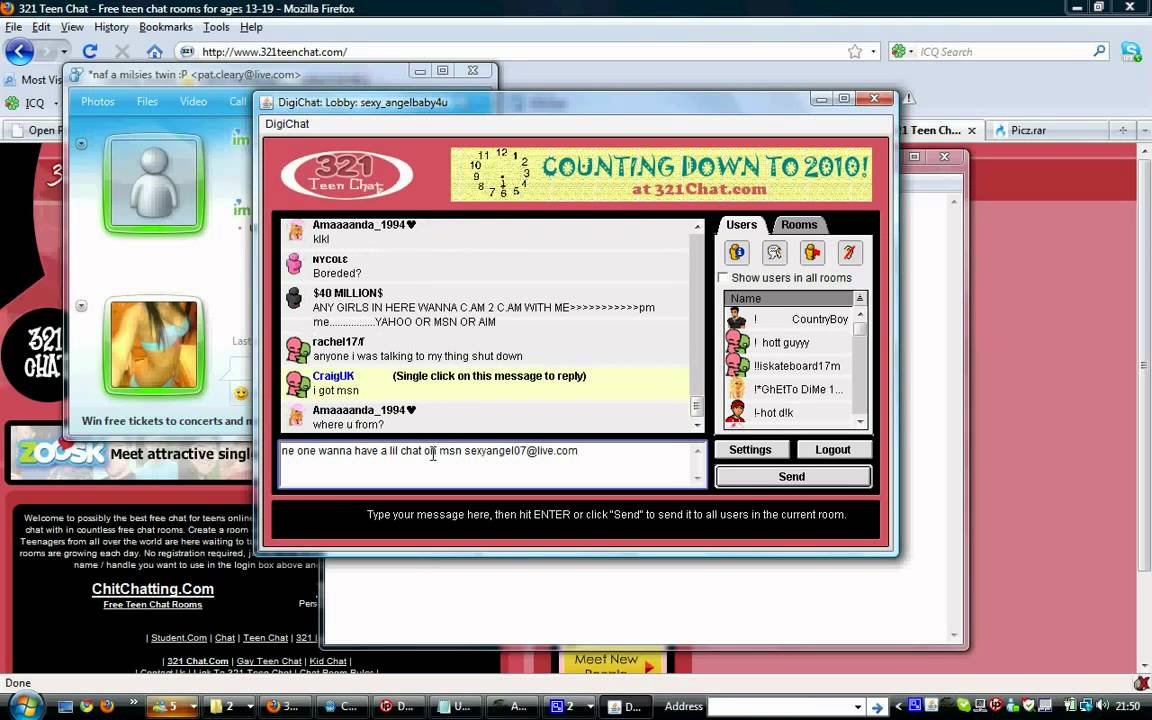The width and height of the screenshot is (1152, 720).
Task: Click the message box scroll-down arrow
Action: coord(697,478)
